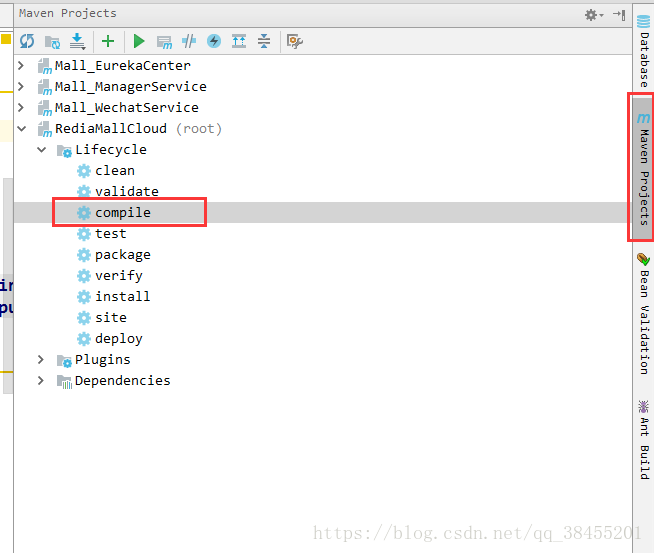Reimport all Maven projects
The width and height of the screenshot is (654, 553).
coord(27,41)
